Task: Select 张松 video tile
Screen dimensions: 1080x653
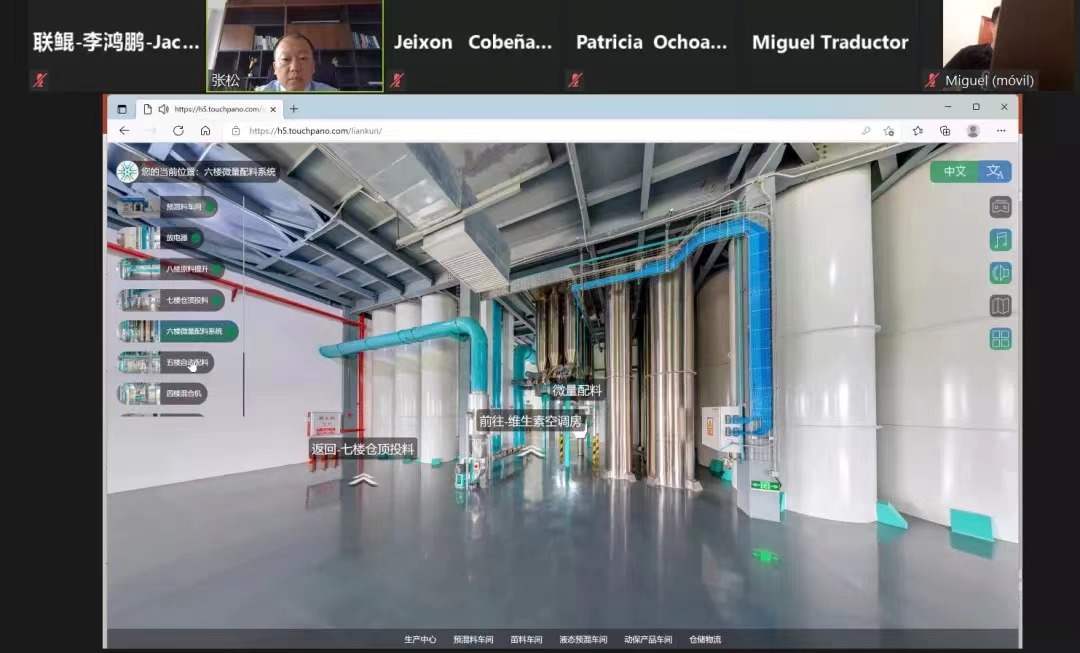Action: point(295,45)
